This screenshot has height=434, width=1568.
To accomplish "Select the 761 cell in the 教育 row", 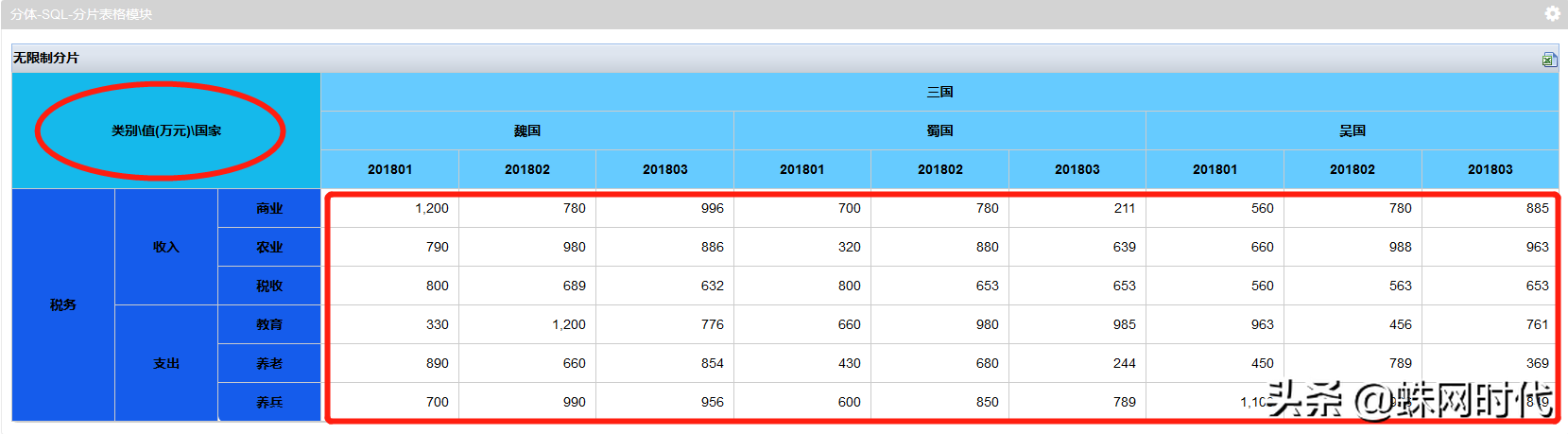I will click(x=1490, y=324).
